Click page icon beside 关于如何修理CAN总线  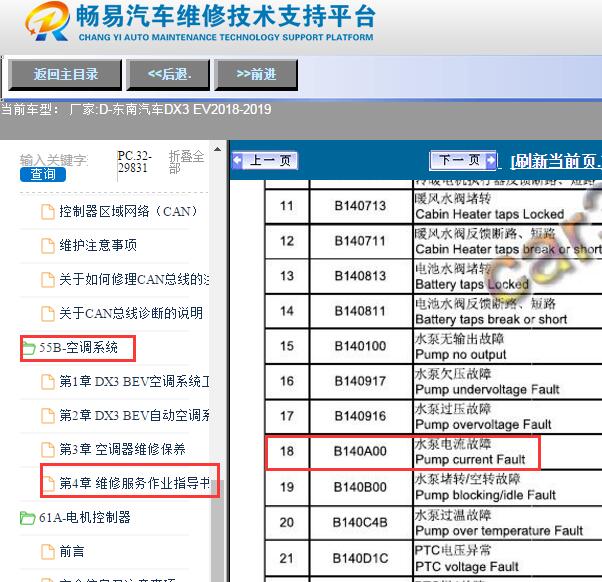(x=48, y=279)
